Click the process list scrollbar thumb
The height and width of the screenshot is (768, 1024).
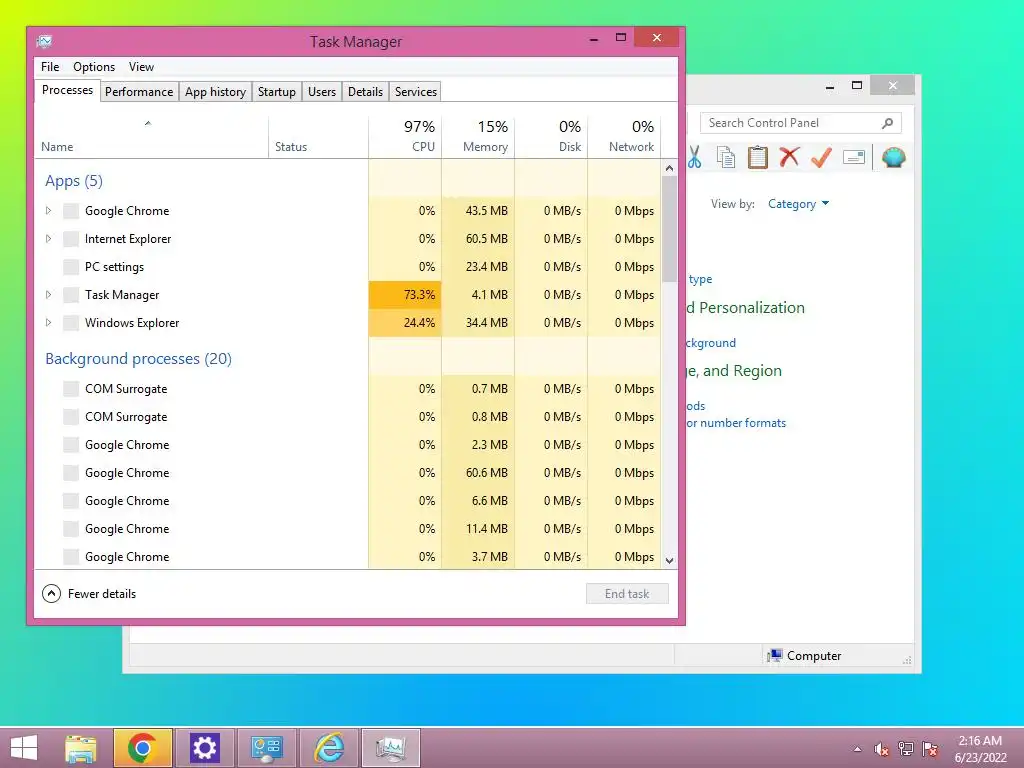point(669,229)
